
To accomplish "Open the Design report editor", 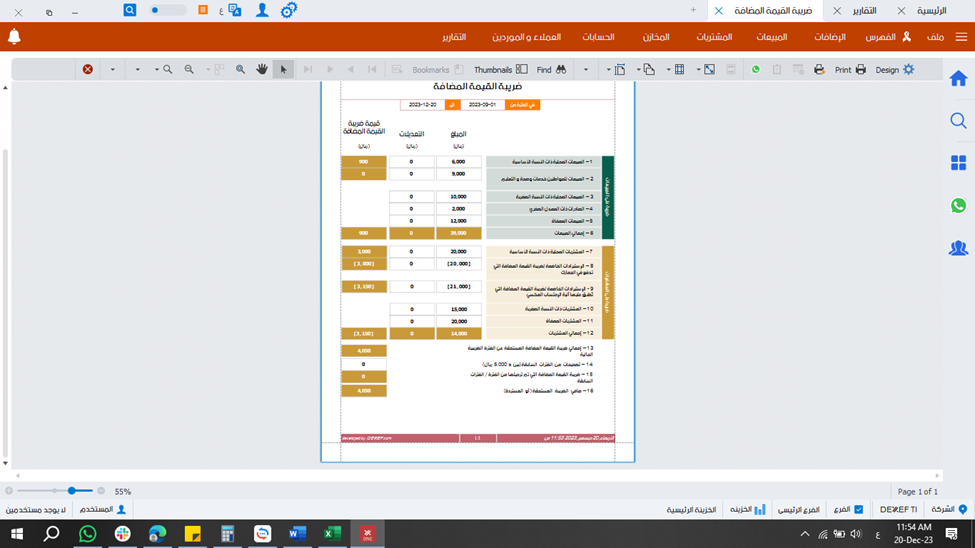I will coord(894,70).
